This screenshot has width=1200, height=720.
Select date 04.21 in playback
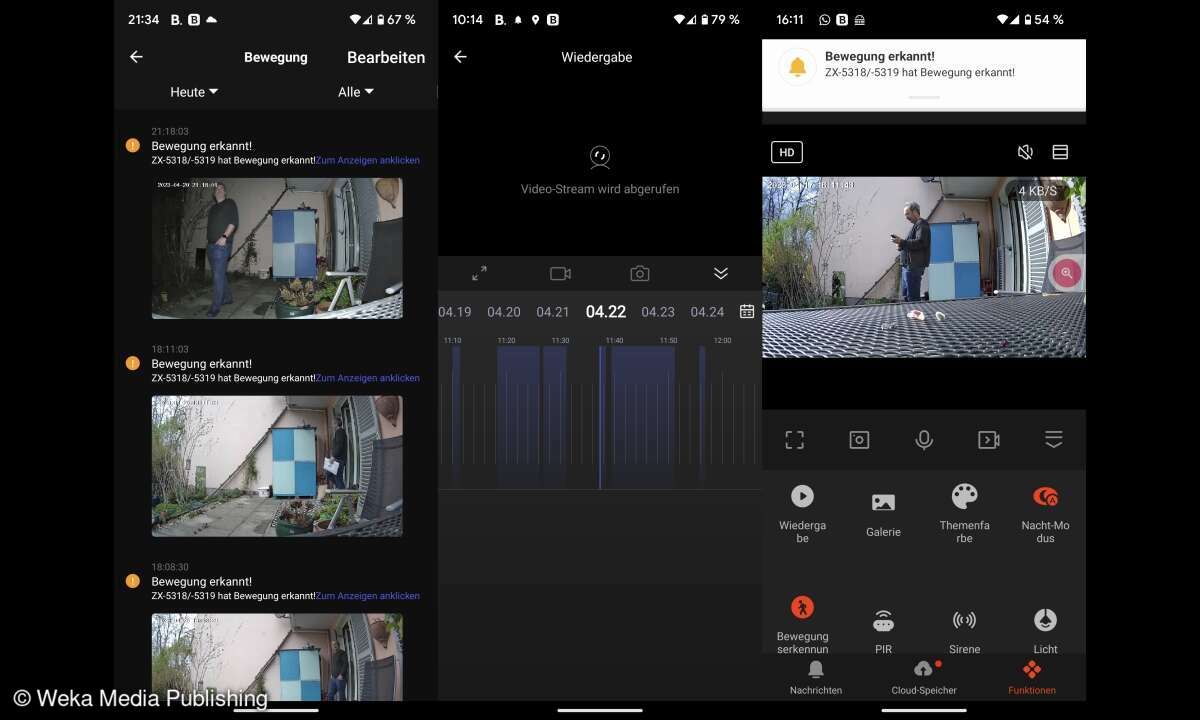553,312
